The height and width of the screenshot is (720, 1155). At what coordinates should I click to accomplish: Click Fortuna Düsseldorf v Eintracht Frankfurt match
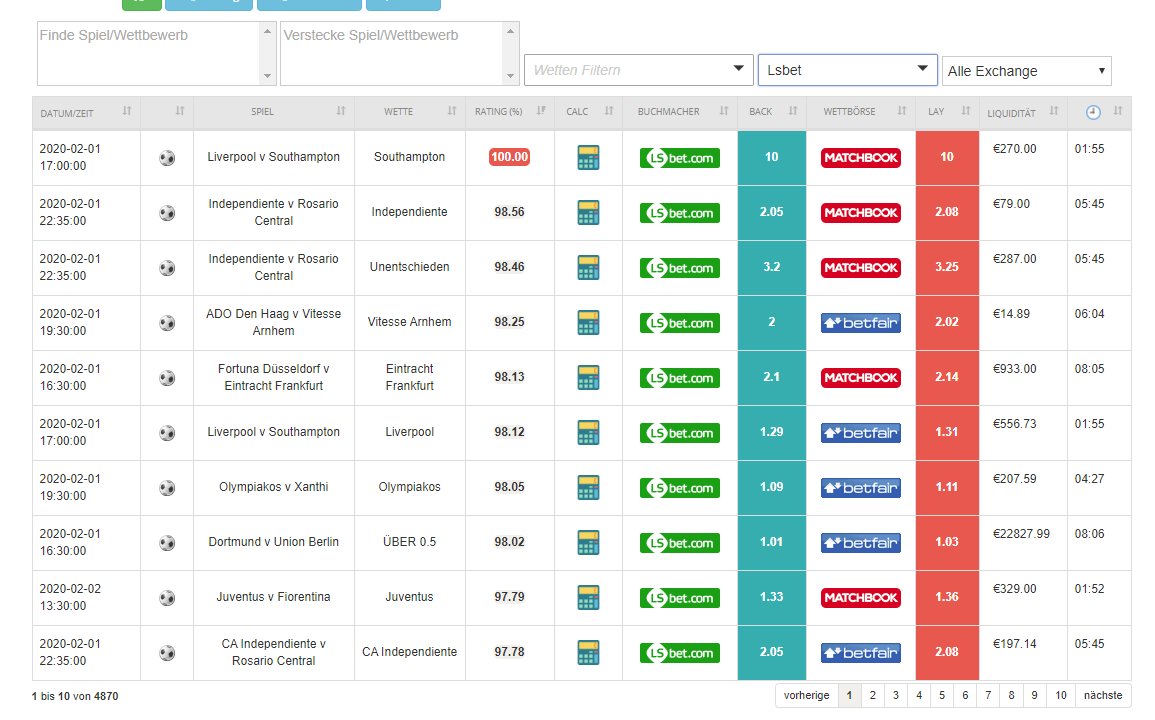[273, 377]
